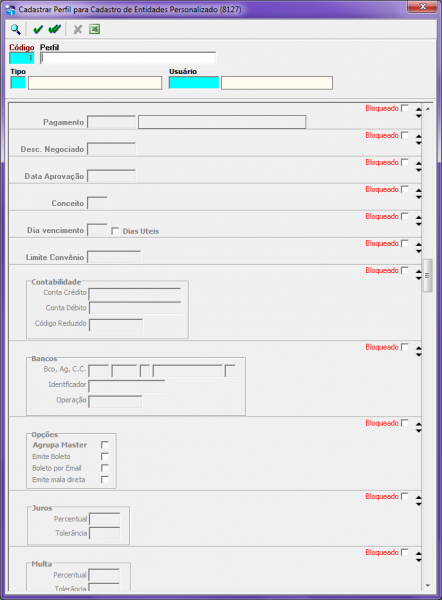Viewport: 442px width, 600px height.
Task: Click the up/down reorder arrows for Bancos section
Action: coord(418,351)
